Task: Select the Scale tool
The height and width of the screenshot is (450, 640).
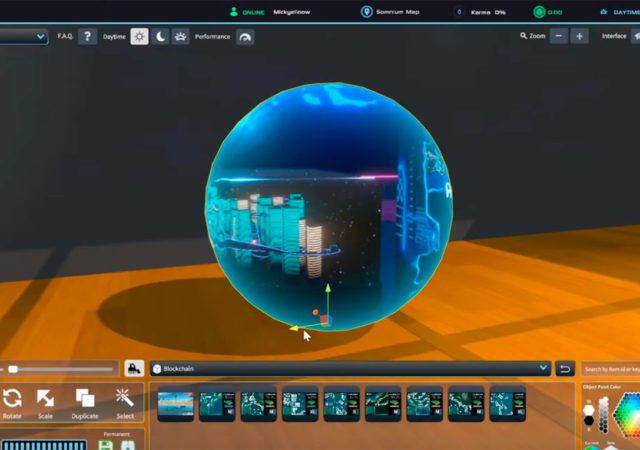Action: pyautogui.click(x=45, y=402)
